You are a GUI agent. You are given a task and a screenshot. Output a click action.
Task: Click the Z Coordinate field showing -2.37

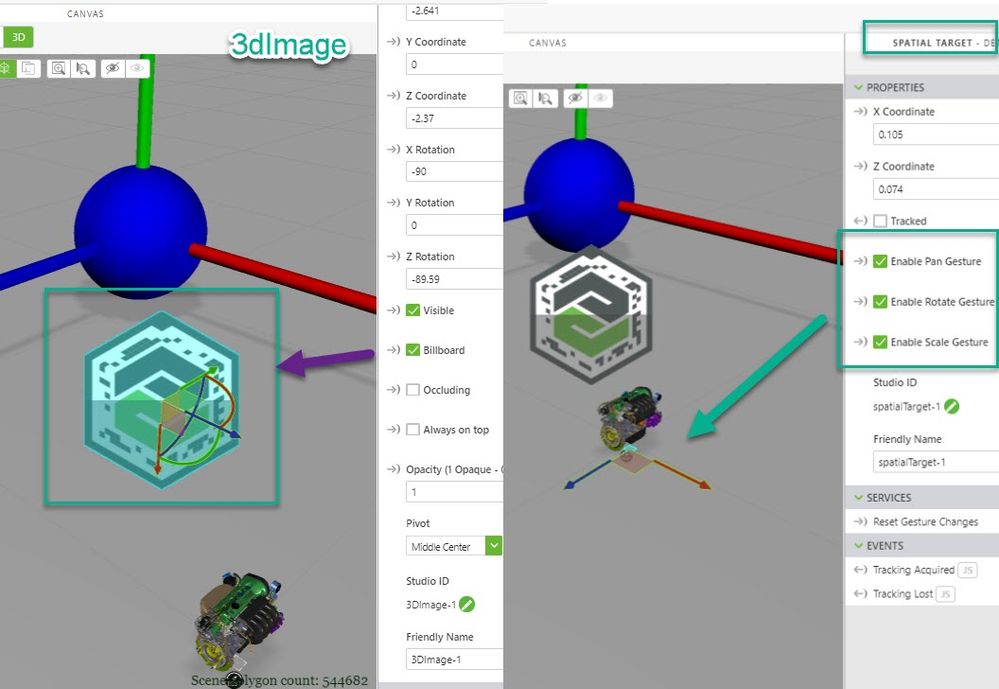pos(454,118)
